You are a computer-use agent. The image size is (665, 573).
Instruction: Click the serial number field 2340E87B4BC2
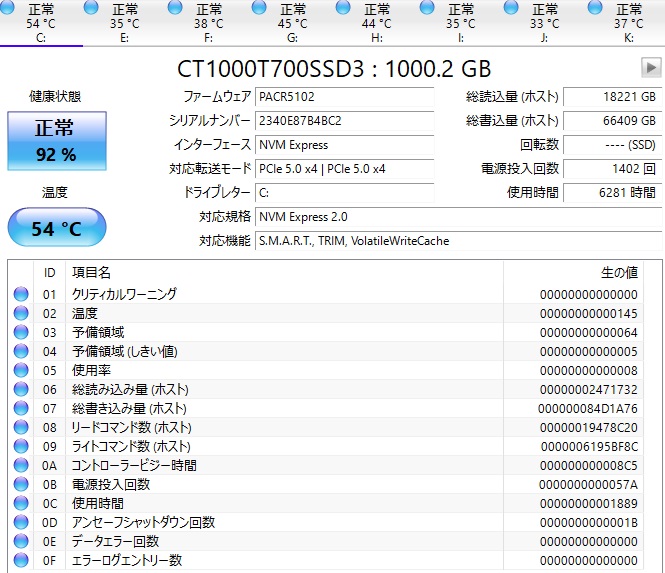[x=344, y=121]
